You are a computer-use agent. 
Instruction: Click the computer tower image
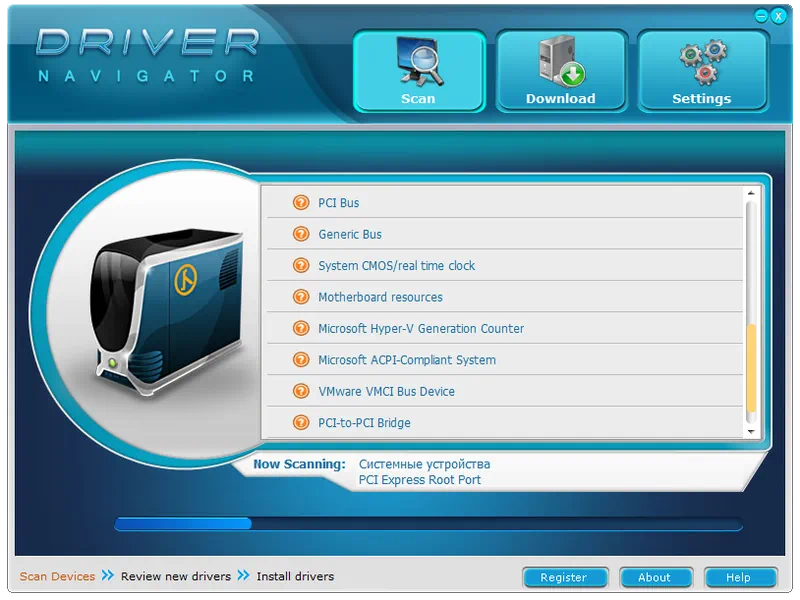coord(166,312)
